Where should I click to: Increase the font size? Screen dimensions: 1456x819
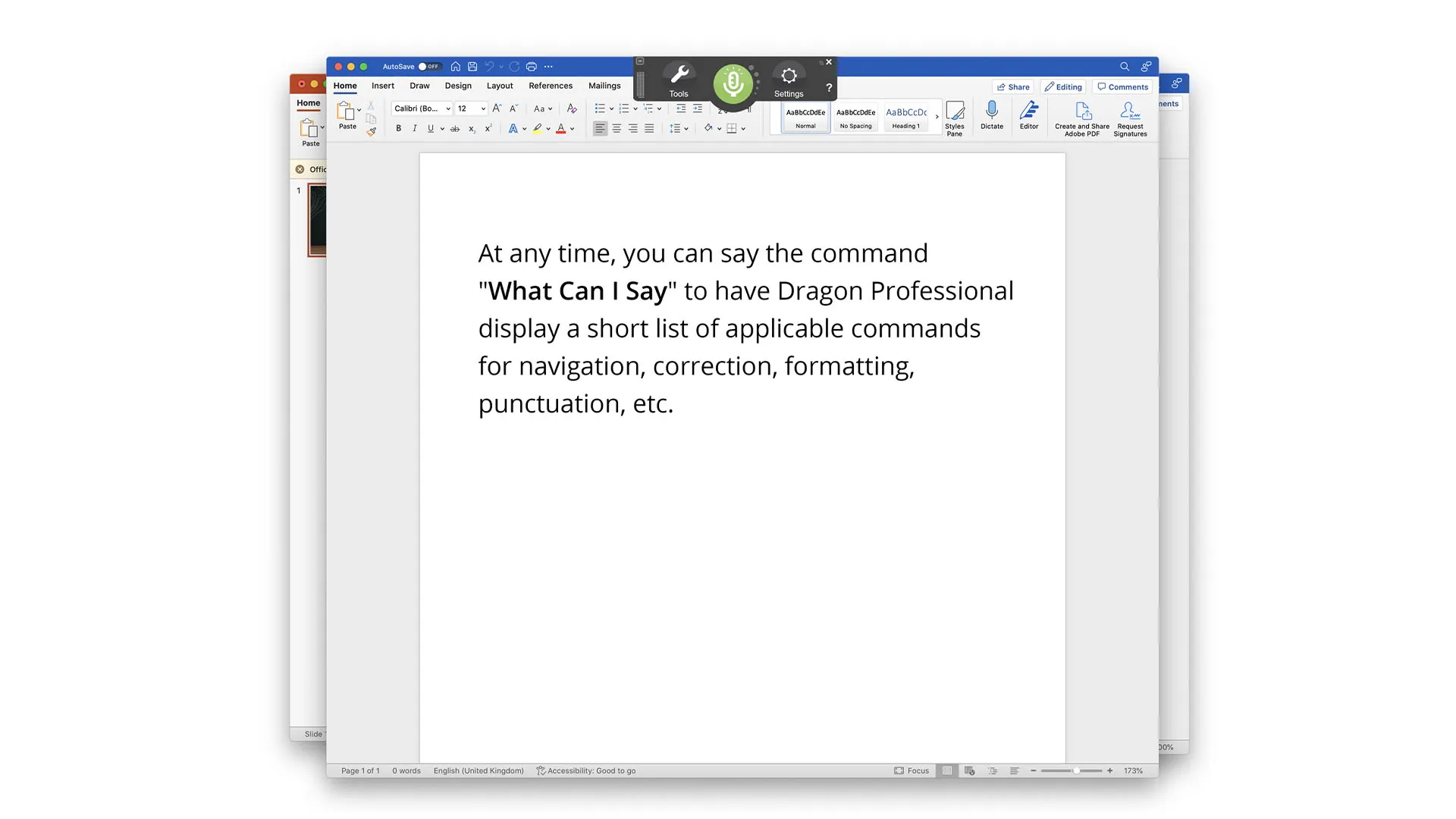pos(497,109)
